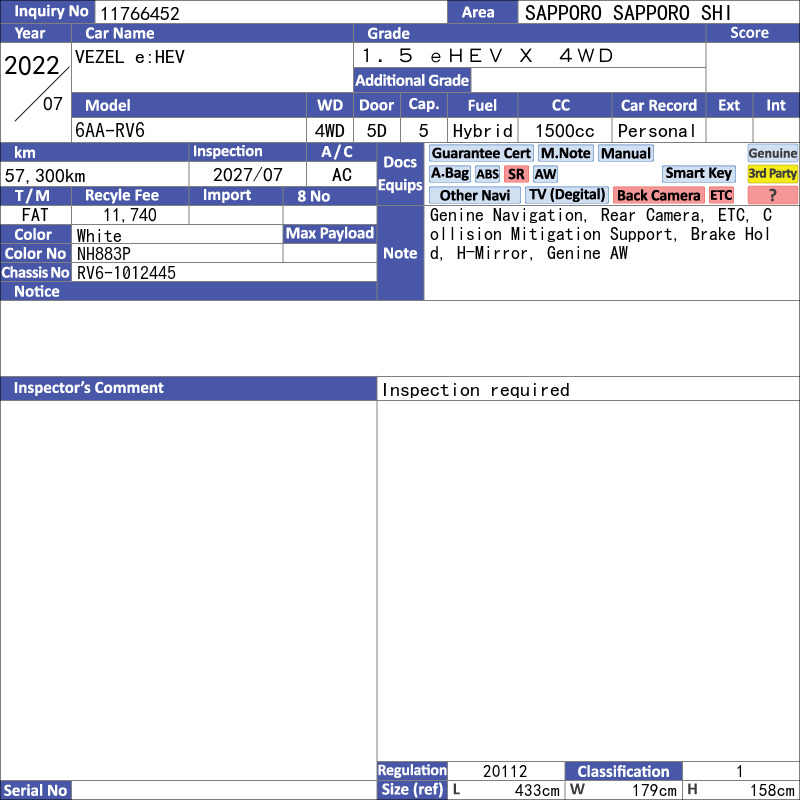Click the 1500cc displacement value
The image size is (800, 800).
click(x=565, y=131)
